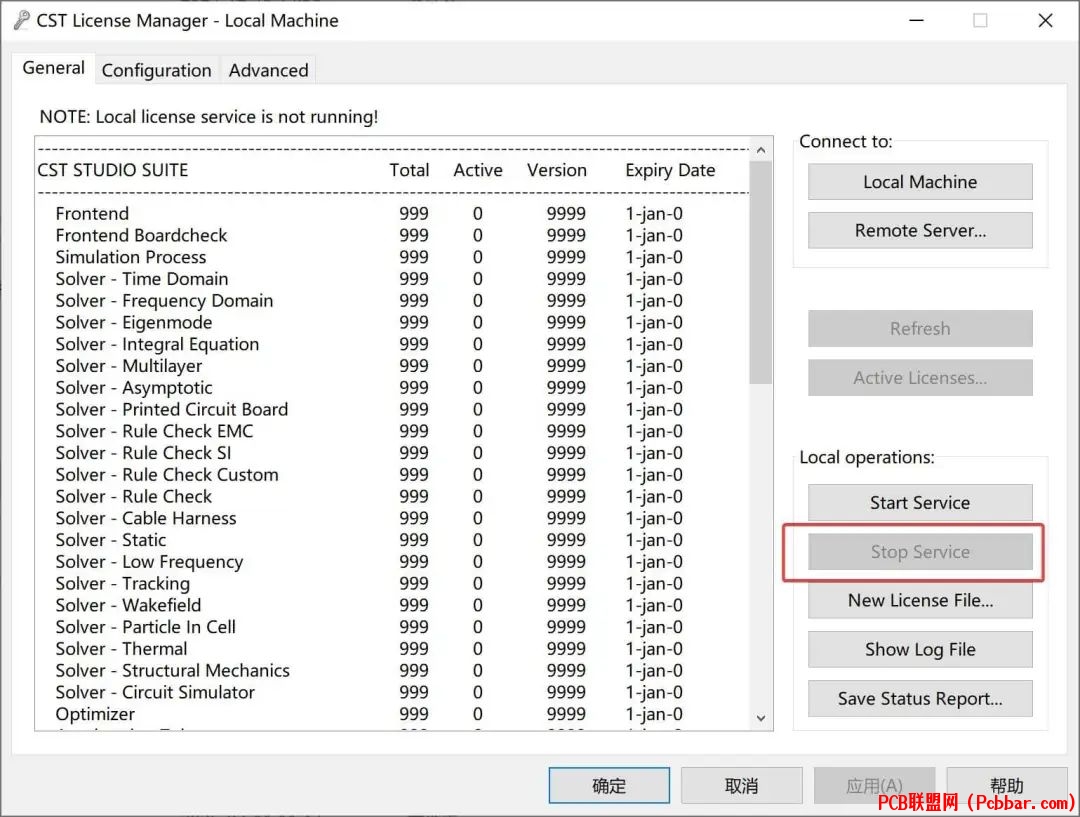Open Active Licenses... dialog
Viewport: 1080px width, 817px height.
click(920, 378)
